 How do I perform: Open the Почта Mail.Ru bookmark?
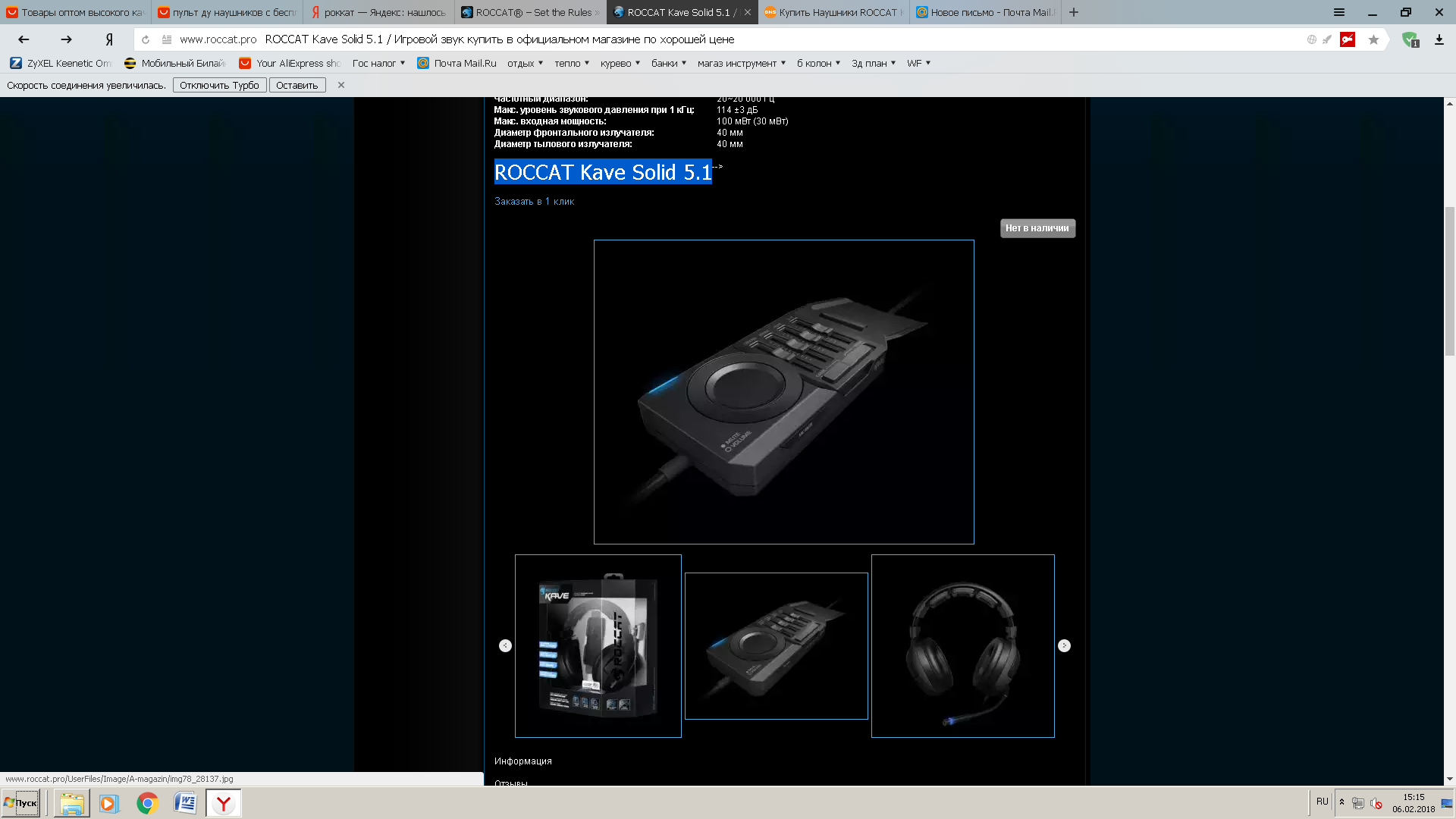pos(457,63)
